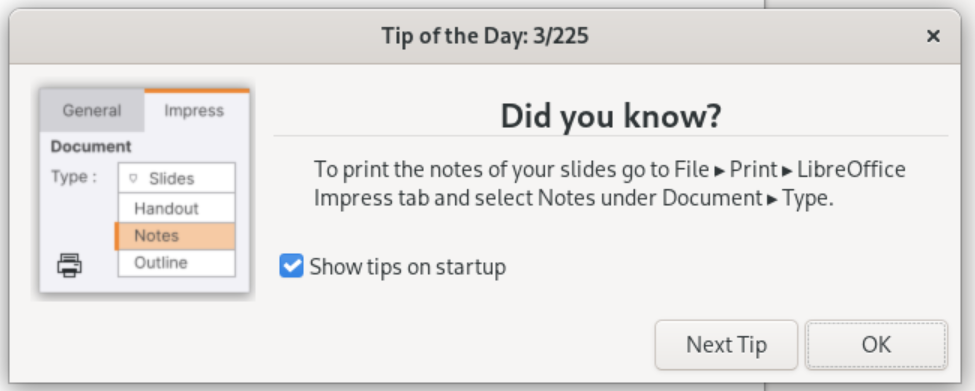
Task: Click the "Tip of the Day: 3/225" title bar
Action: (485, 36)
